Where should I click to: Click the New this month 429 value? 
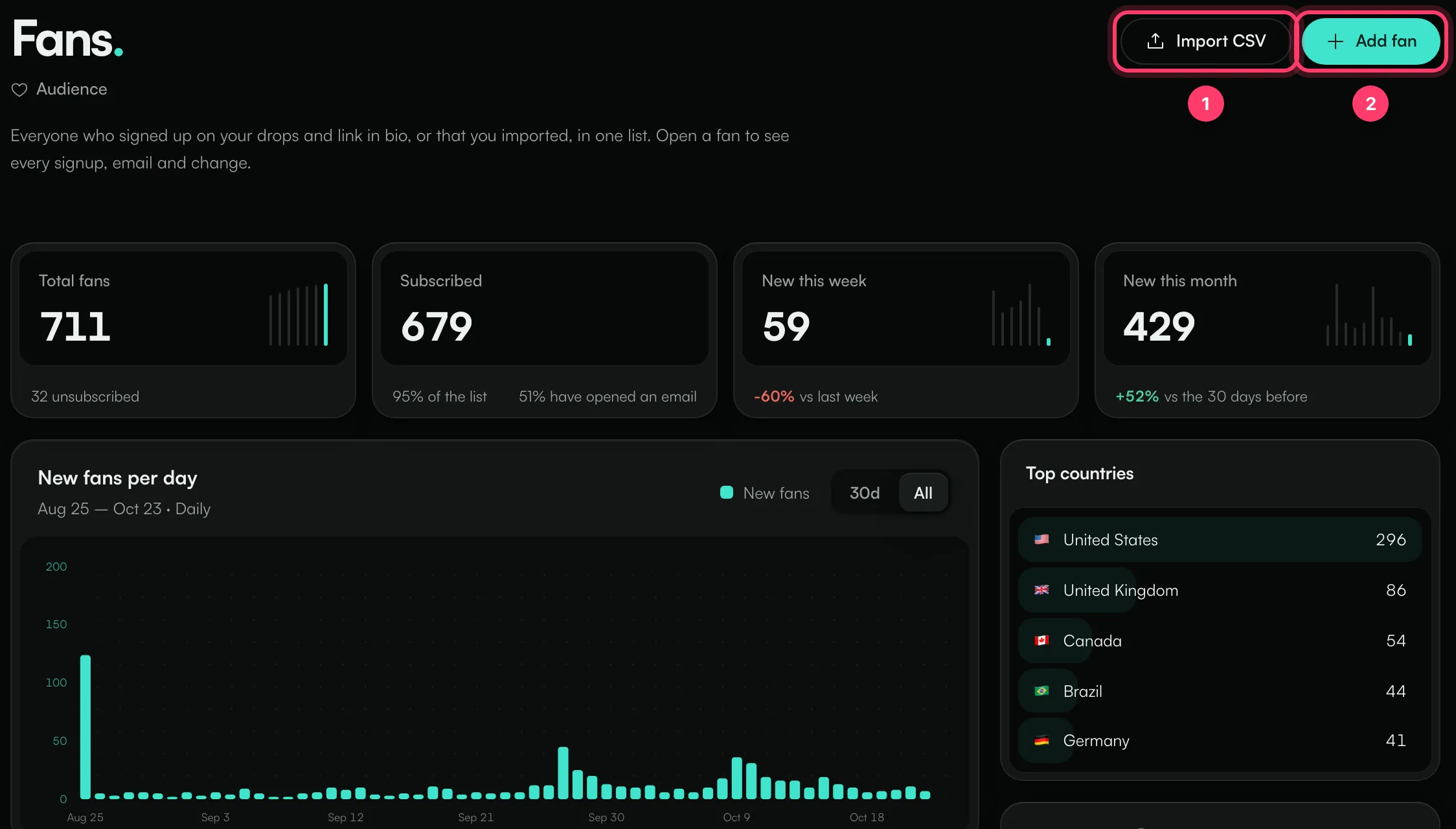(x=1159, y=326)
